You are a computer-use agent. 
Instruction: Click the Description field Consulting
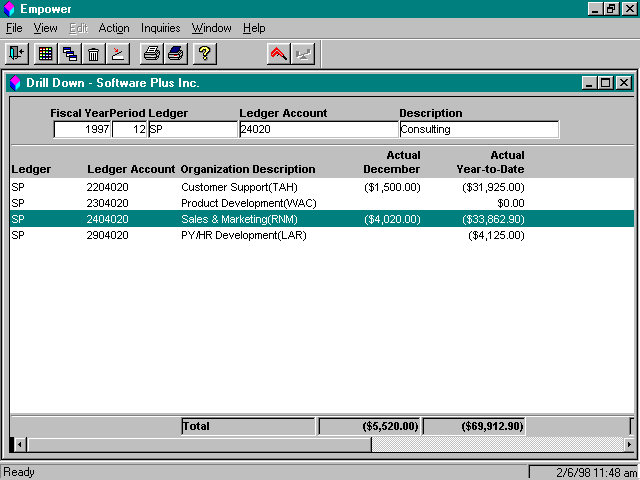pyautogui.click(x=479, y=129)
